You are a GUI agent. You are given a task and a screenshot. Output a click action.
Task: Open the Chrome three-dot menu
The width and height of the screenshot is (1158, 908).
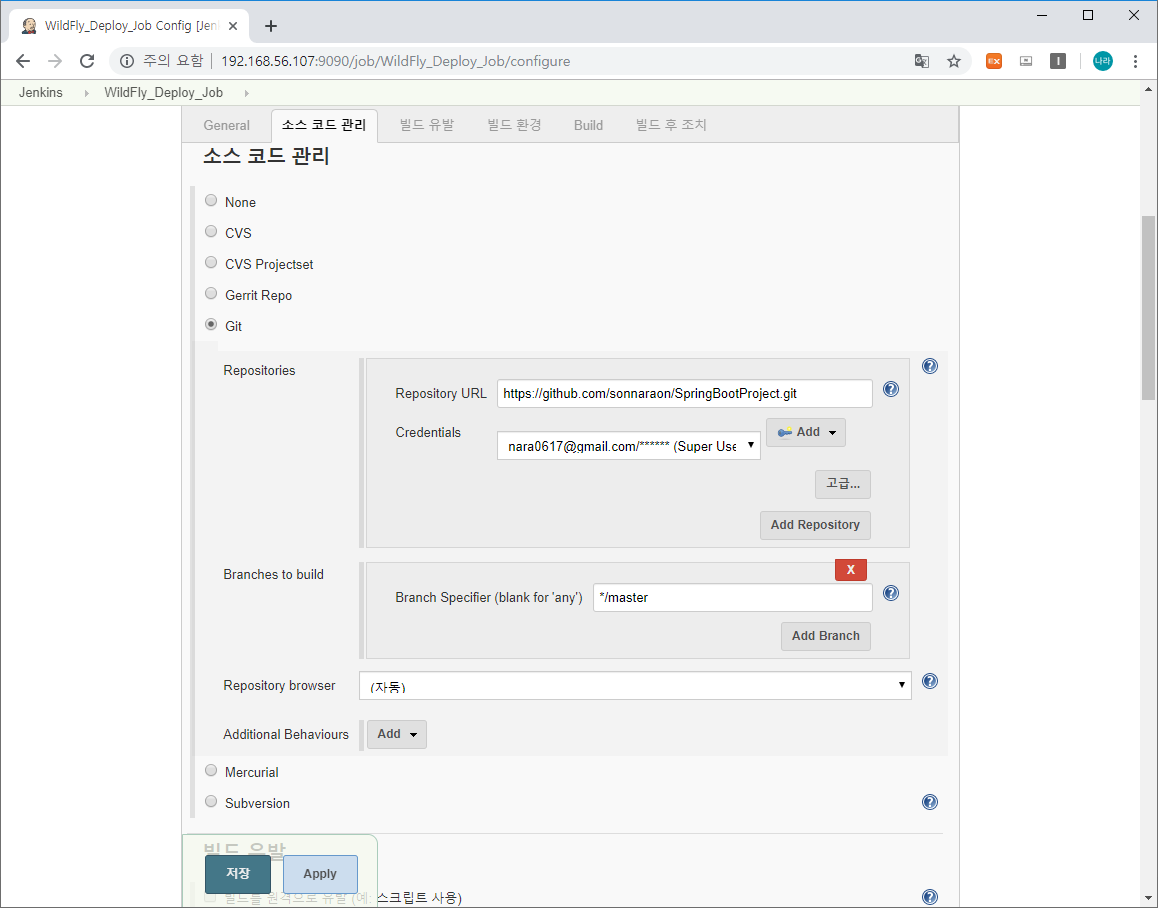1135,61
